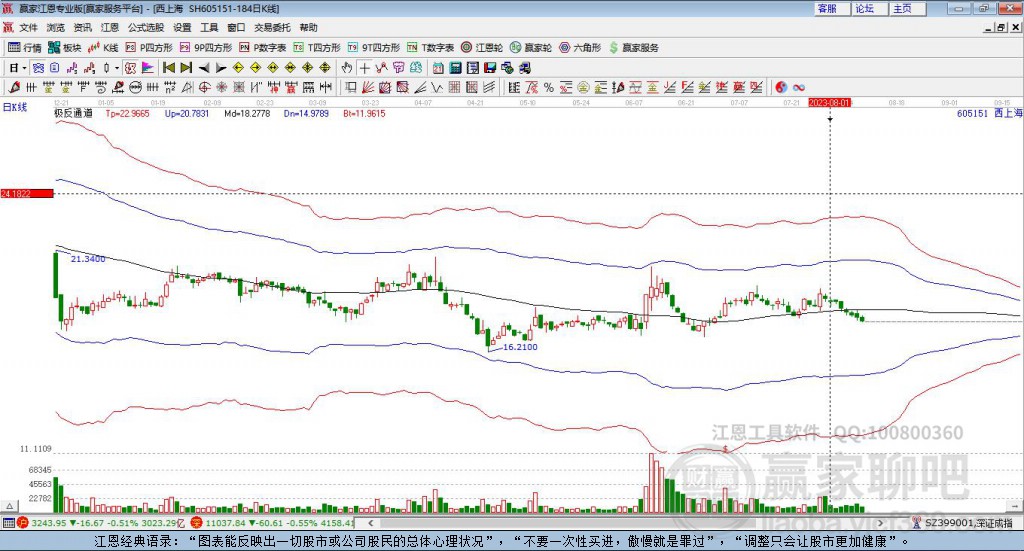The width and height of the screenshot is (1024, 551).
Task: Open the 文件 menu
Action: pos(28,27)
